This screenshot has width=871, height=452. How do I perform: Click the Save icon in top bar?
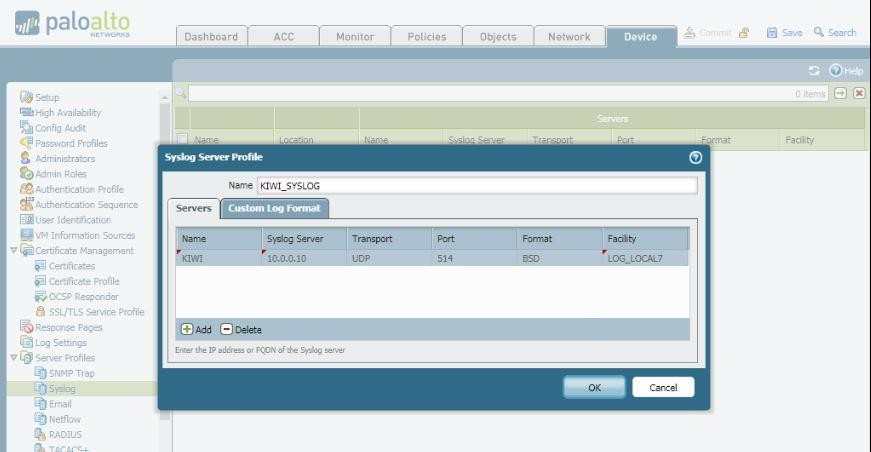(x=772, y=33)
